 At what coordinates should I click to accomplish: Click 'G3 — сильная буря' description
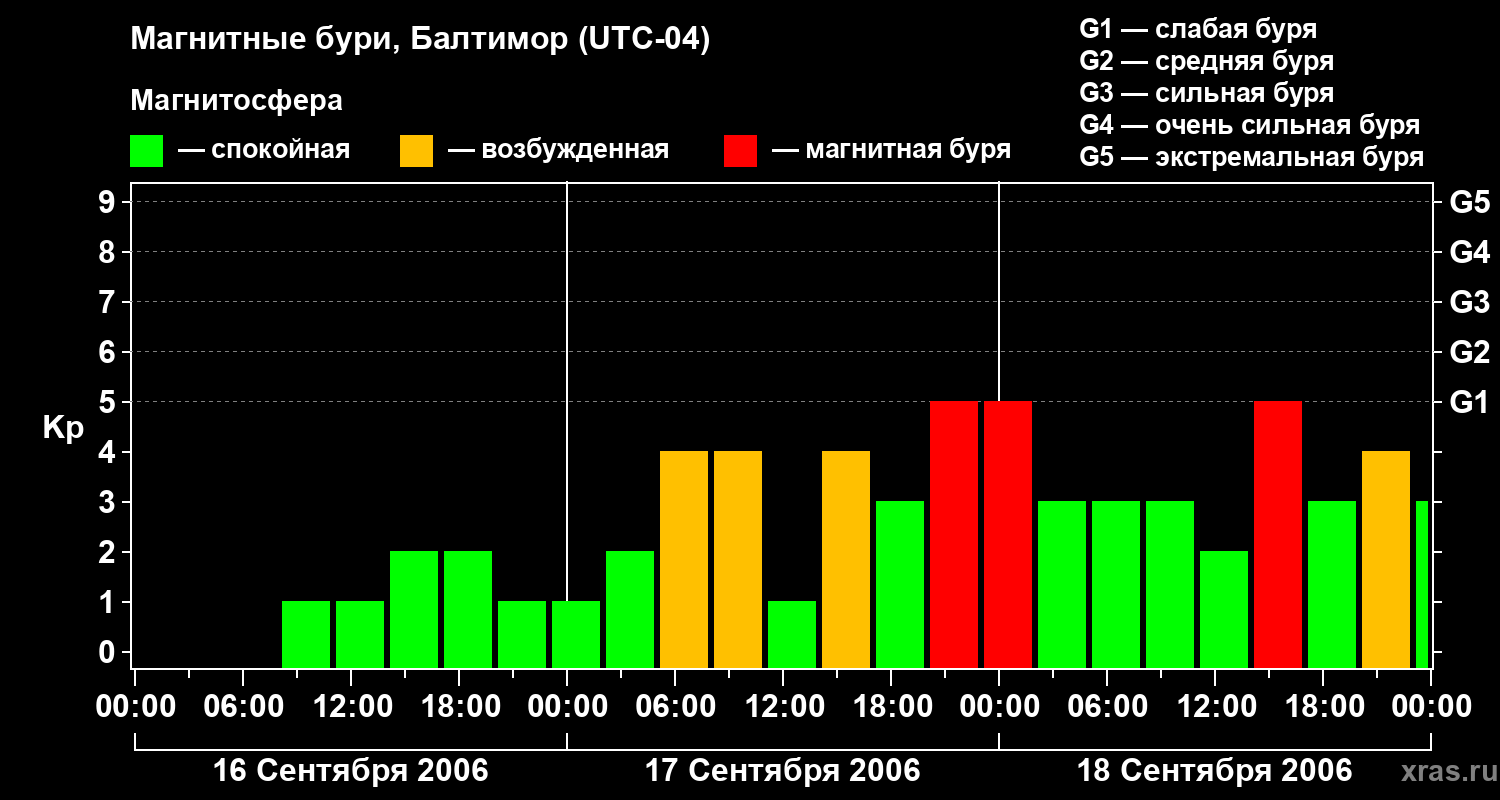tap(1206, 93)
